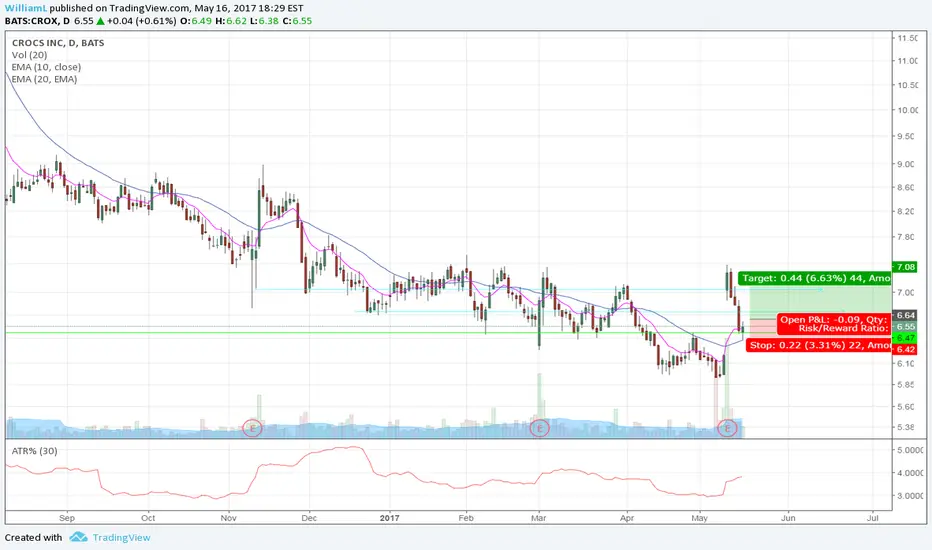Click the Apr label on time axis
Image resolution: width=932 pixels, height=550 pixels.
pos(627,518)
